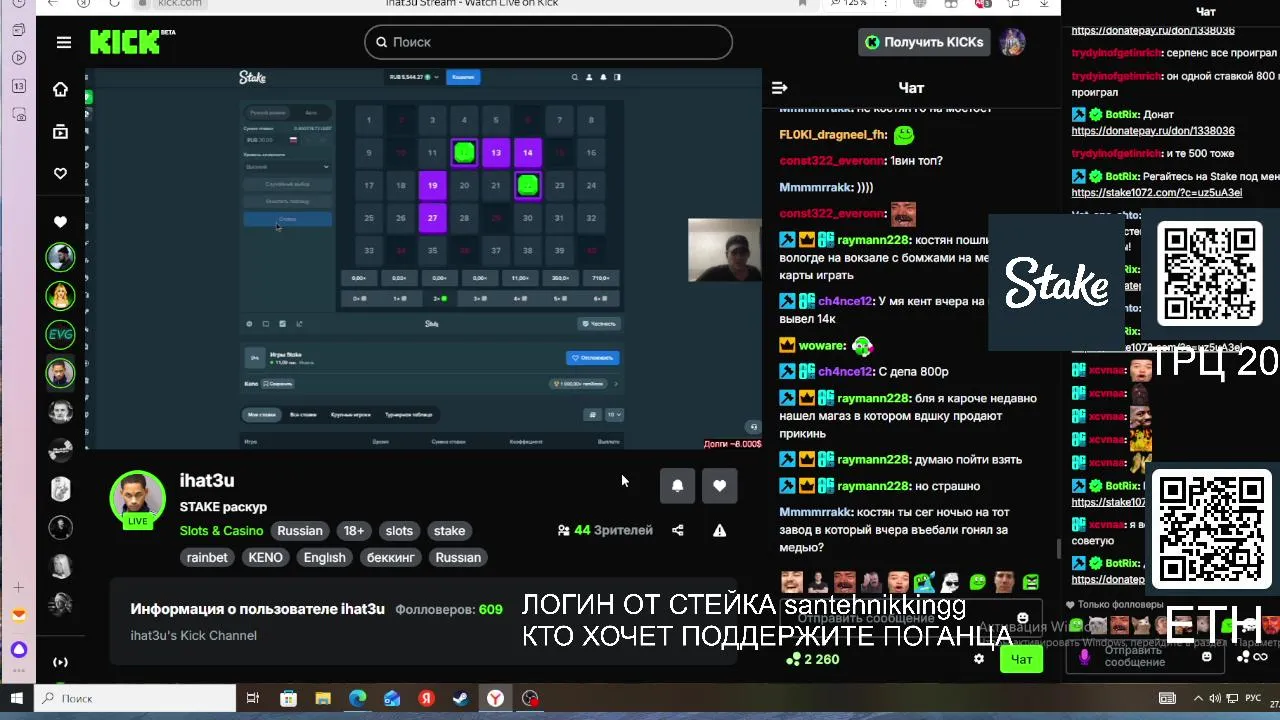Select the stake tag

click(449, 531)
